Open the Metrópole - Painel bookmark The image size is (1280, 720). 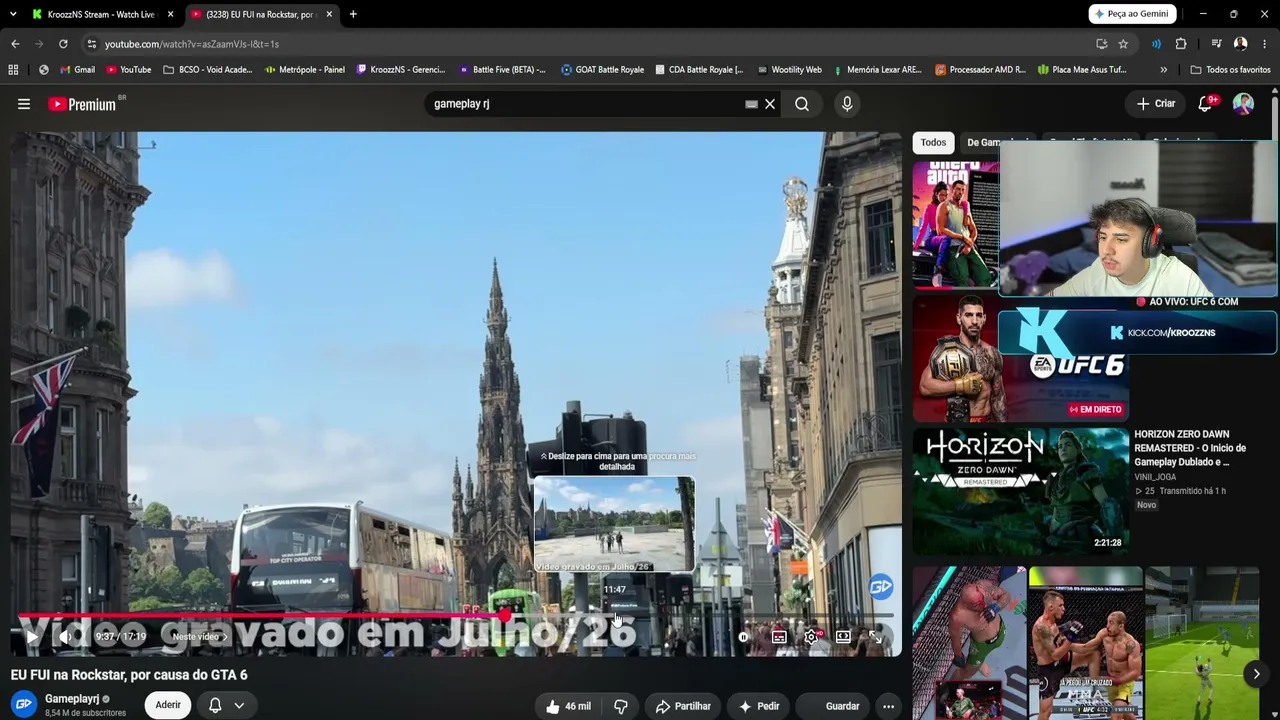click(x=305, y=70)
